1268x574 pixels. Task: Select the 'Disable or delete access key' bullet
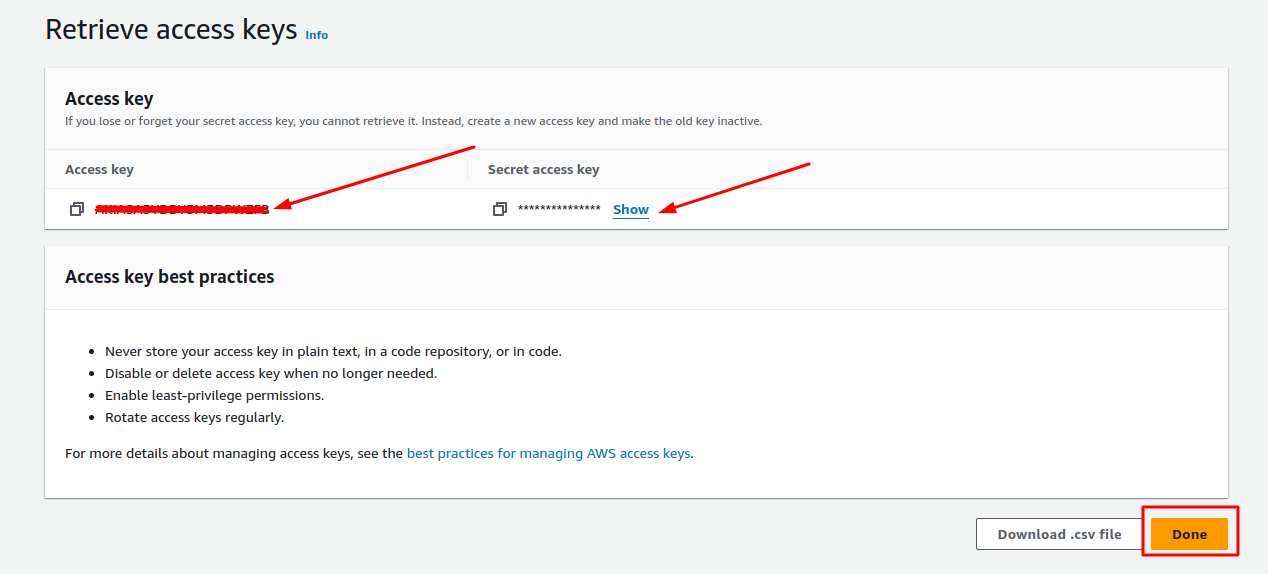pyautogui.click(x=271, y=373)
